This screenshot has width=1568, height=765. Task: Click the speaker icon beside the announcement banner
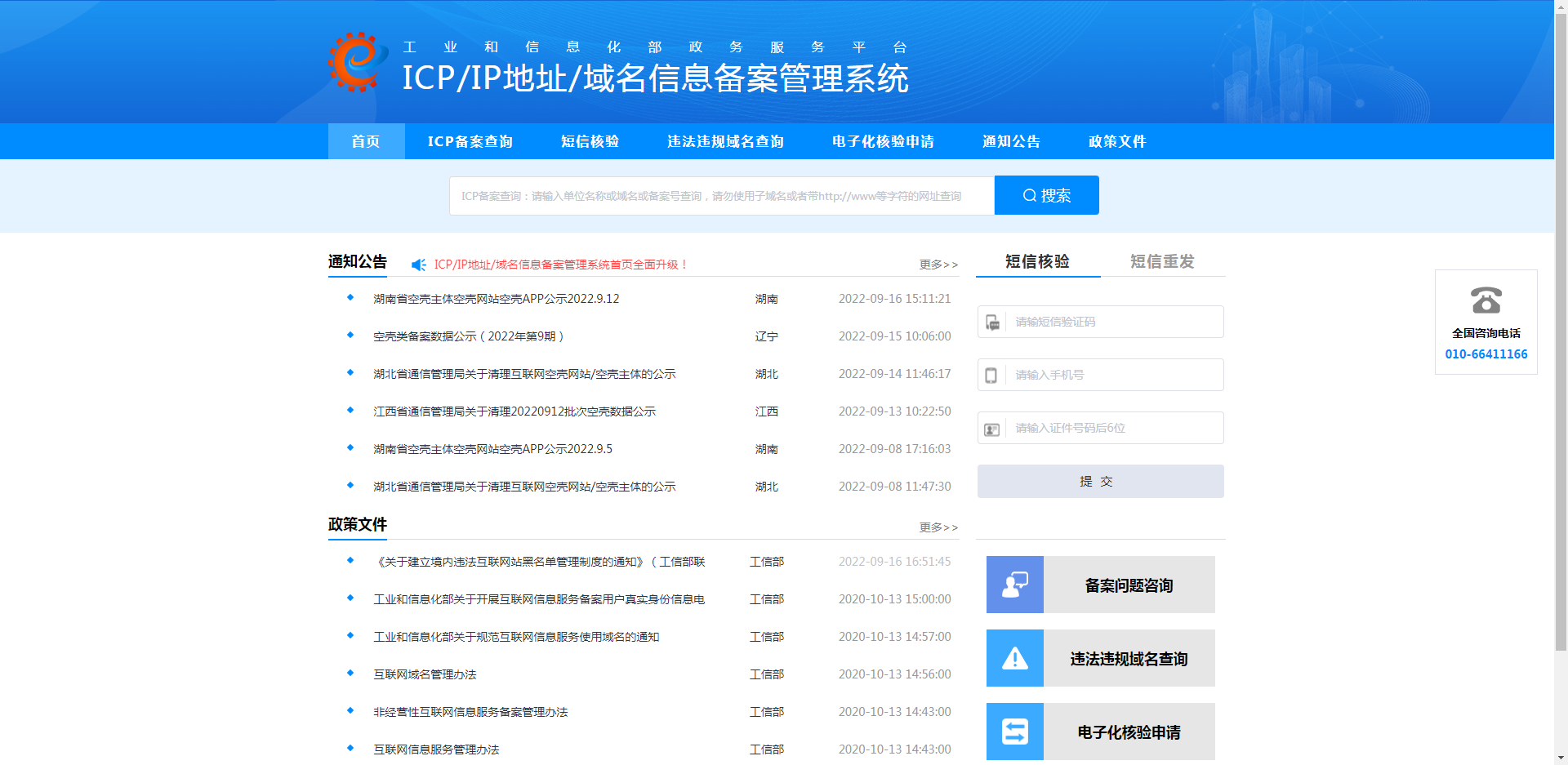tap(419, 265)
